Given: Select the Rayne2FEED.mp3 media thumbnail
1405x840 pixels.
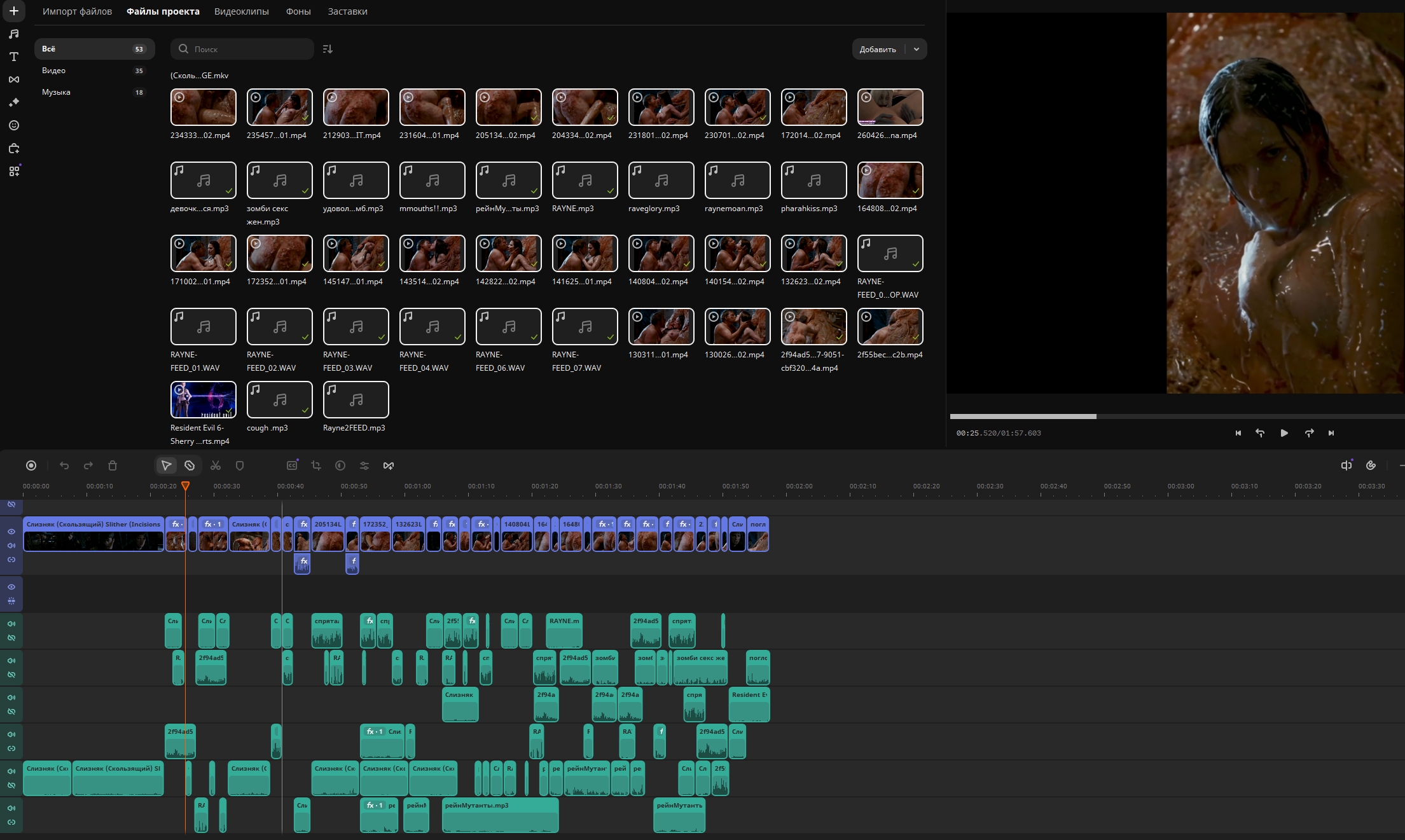Looking at the screenshot, I should tap(356, 399).
